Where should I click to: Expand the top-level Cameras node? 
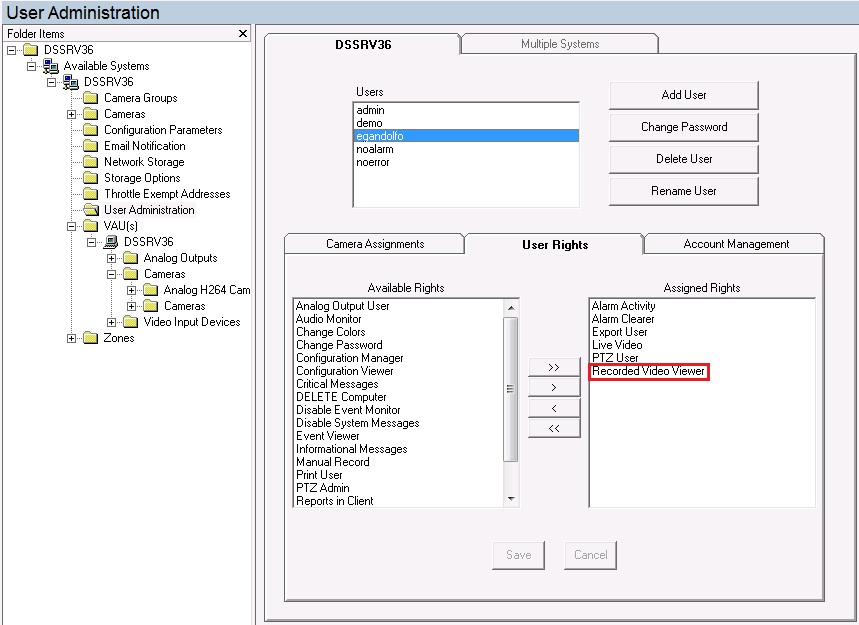tap(69, 113)
